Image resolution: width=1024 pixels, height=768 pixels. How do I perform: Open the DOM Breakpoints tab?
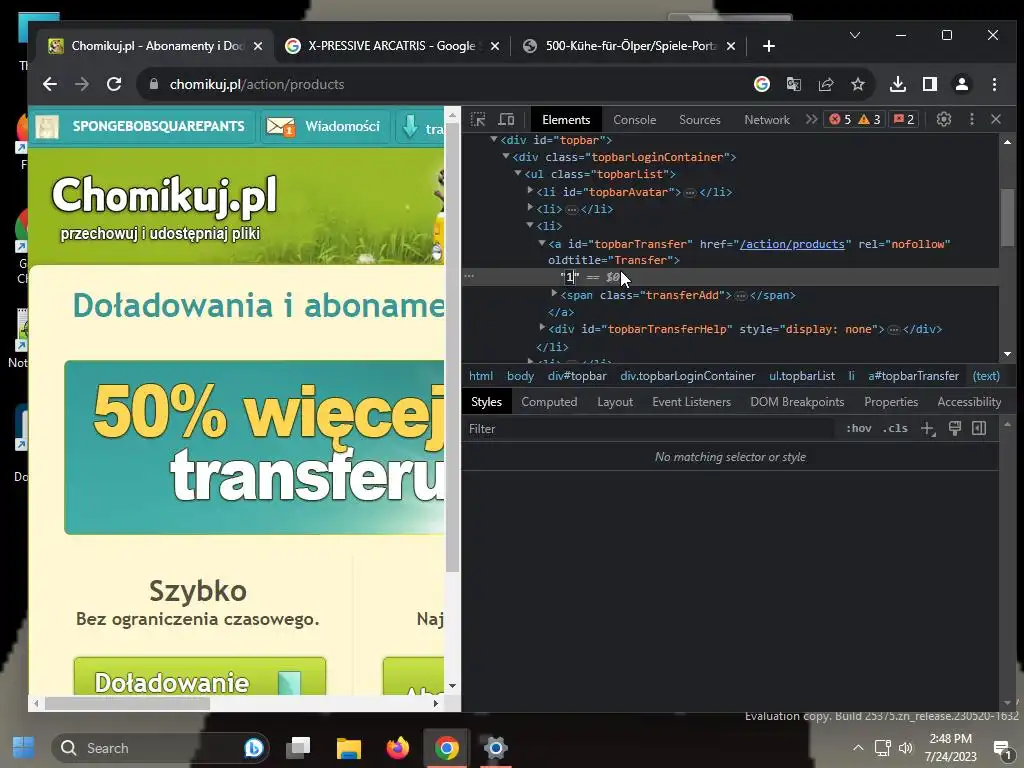tap(797, 402)
